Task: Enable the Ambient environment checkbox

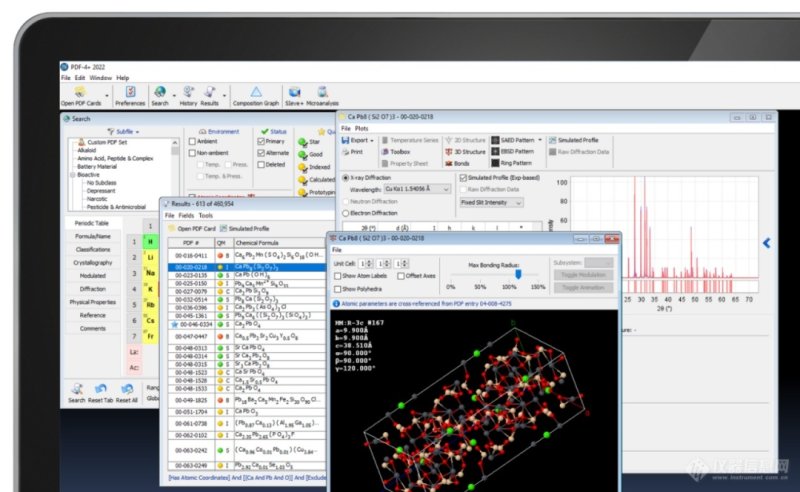Action: point(192,142)
